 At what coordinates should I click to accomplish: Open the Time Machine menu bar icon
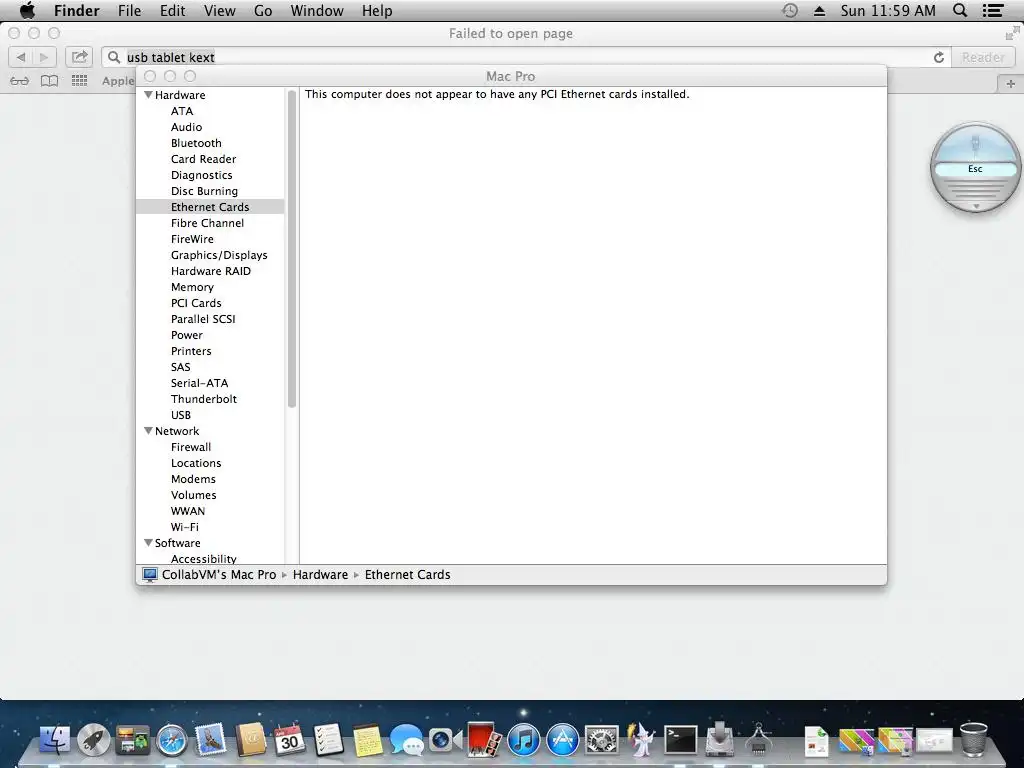(x=790, y=10)
